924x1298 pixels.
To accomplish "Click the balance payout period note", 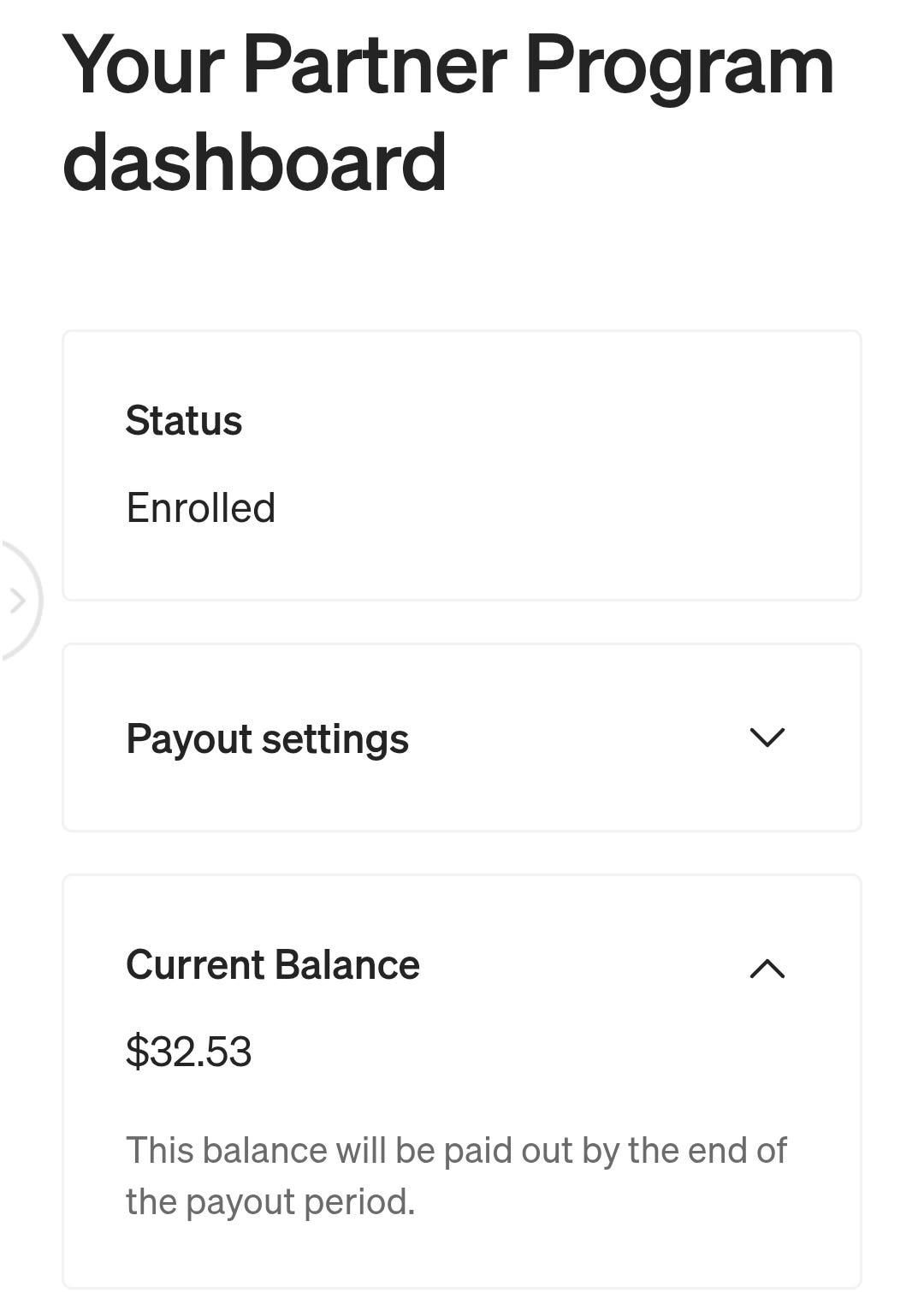I will point(456,1176).
